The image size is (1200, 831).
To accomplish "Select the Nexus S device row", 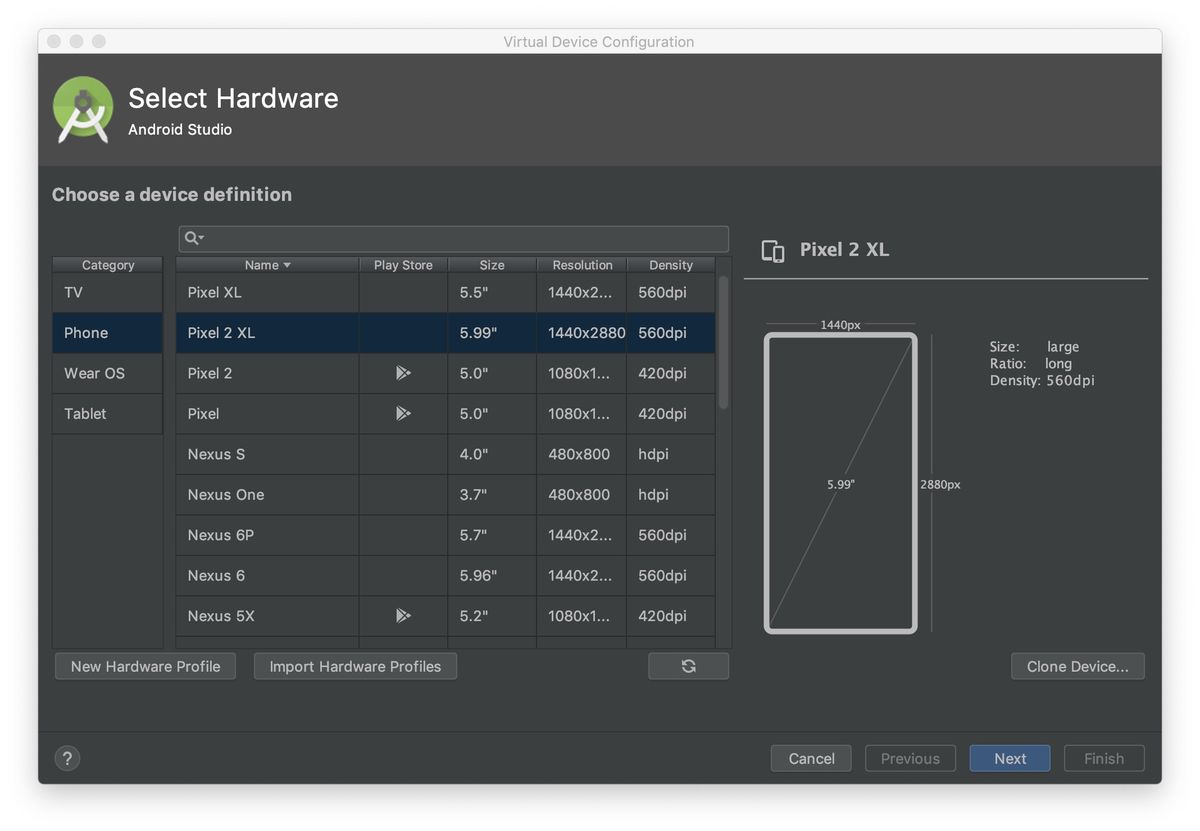I will [x=446, y=454].
